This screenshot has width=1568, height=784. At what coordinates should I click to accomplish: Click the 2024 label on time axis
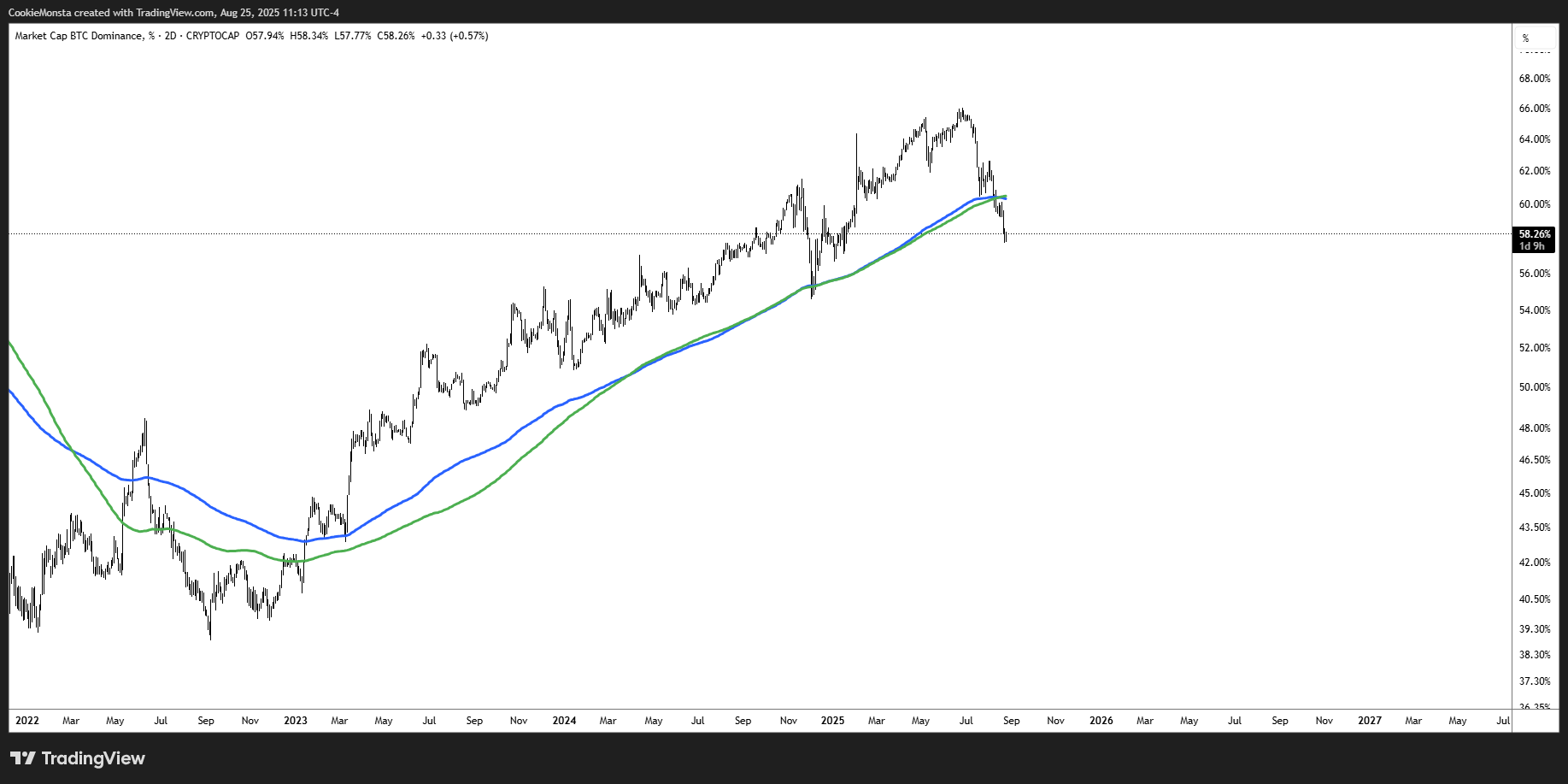[564, 721]
